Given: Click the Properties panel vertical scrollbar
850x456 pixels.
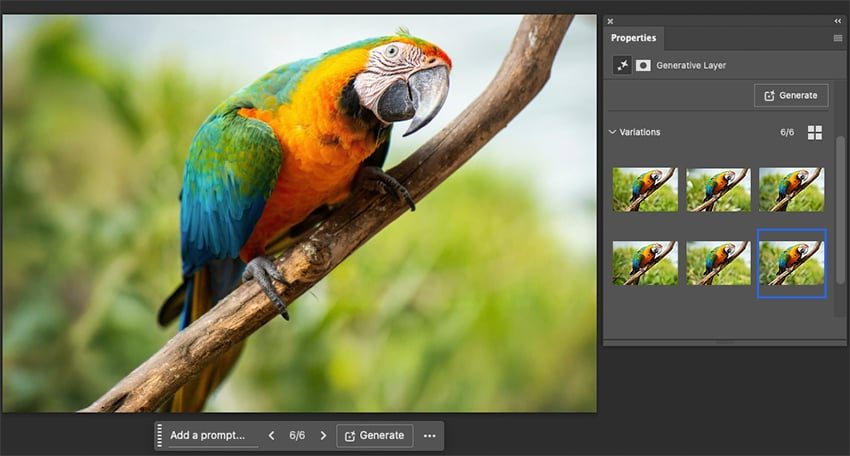Looking at the screenshot, I should [x=840, y=220].
